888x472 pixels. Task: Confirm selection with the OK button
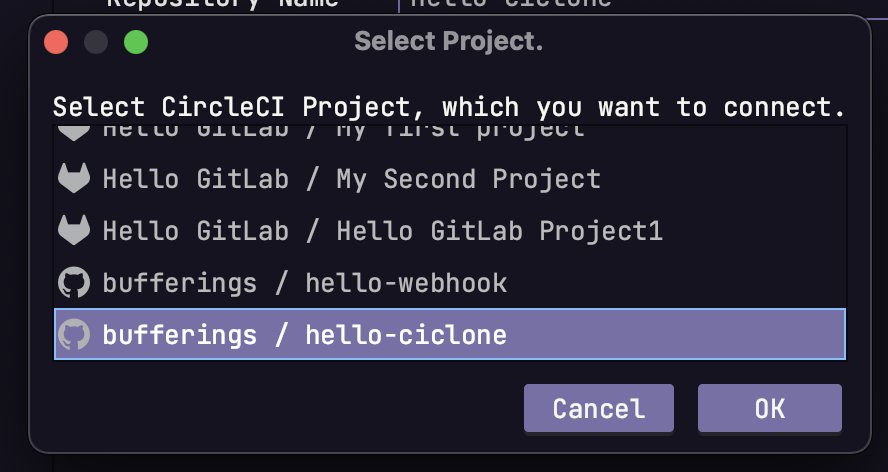pyautogui.click(x=769, y=408)
